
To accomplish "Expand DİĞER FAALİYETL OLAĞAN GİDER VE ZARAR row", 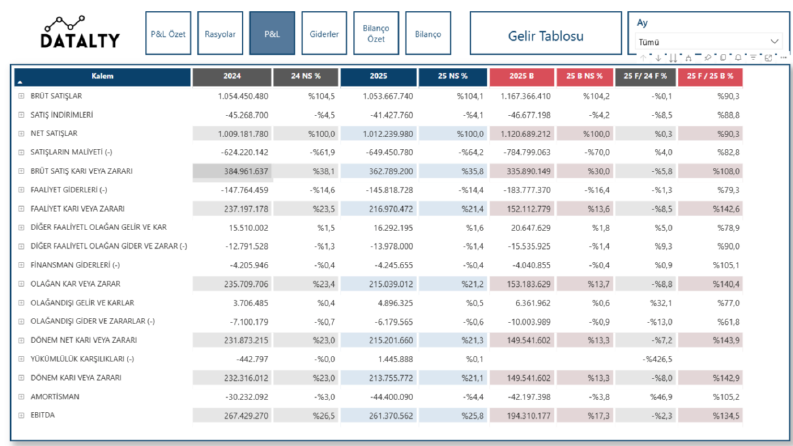I will pos(21,246).
